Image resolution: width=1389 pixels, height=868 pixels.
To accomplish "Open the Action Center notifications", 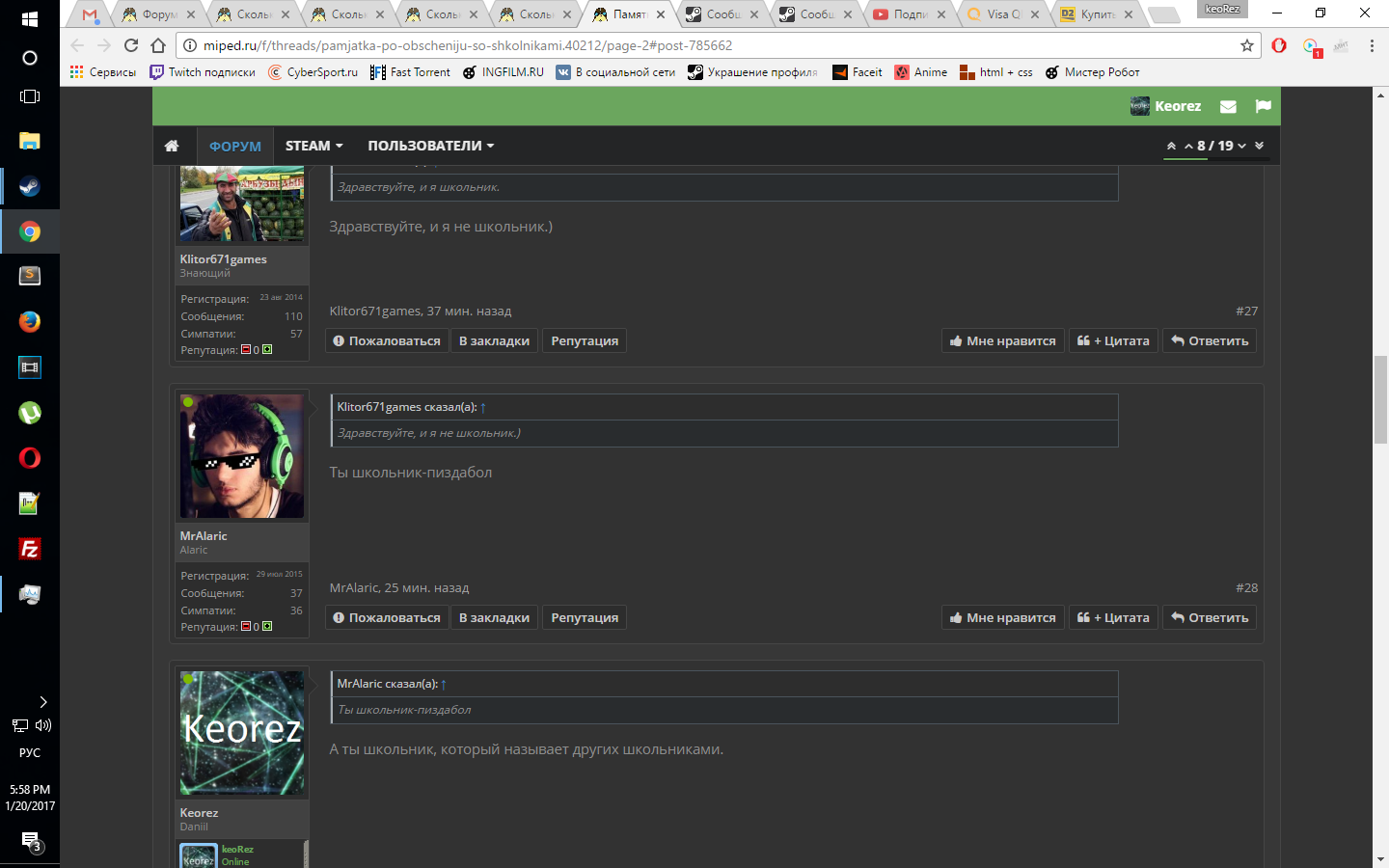I will pyautogui.click(x=30, y=841).
